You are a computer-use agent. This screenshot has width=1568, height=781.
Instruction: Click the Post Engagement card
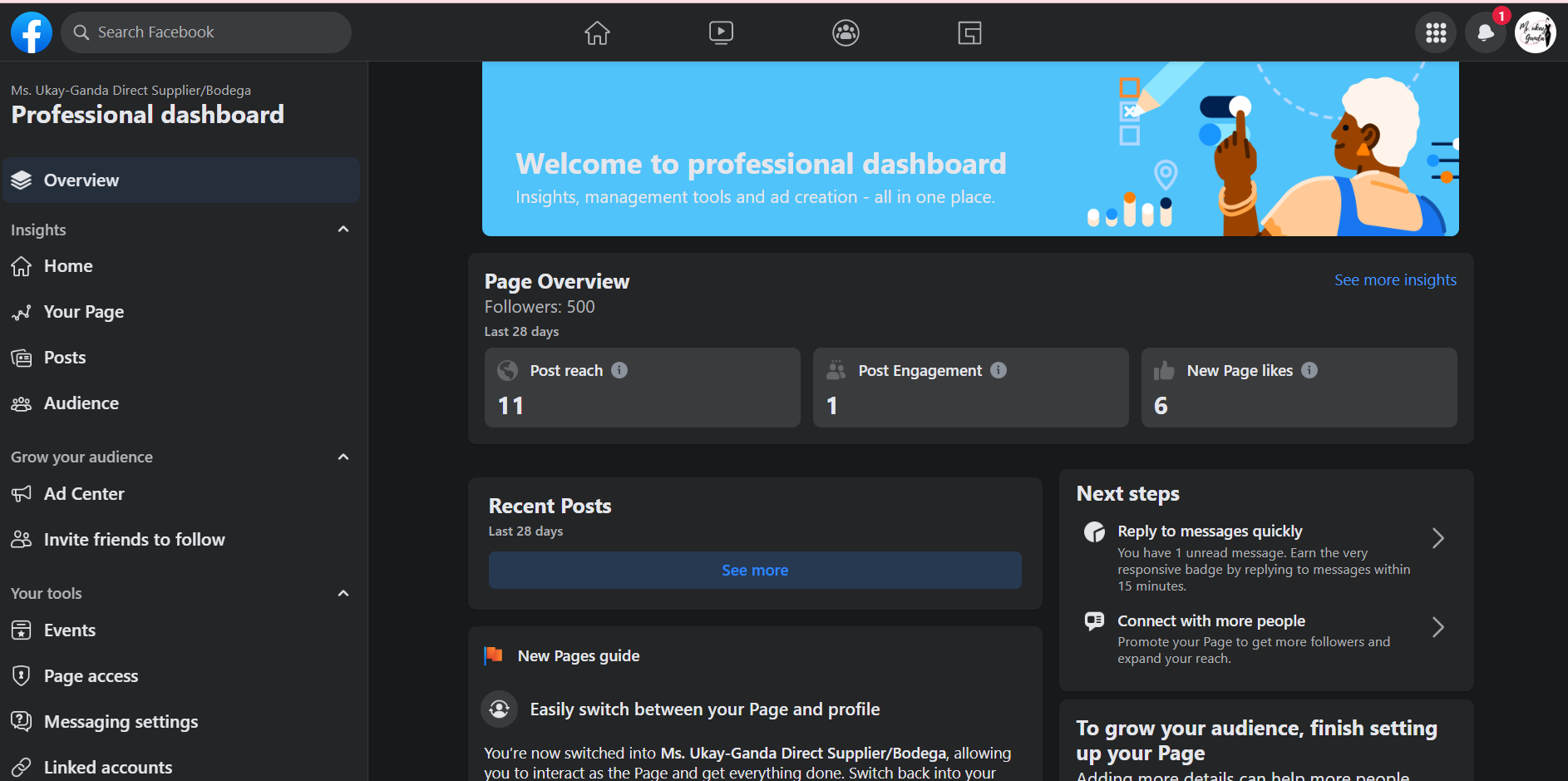click(971, 388)
